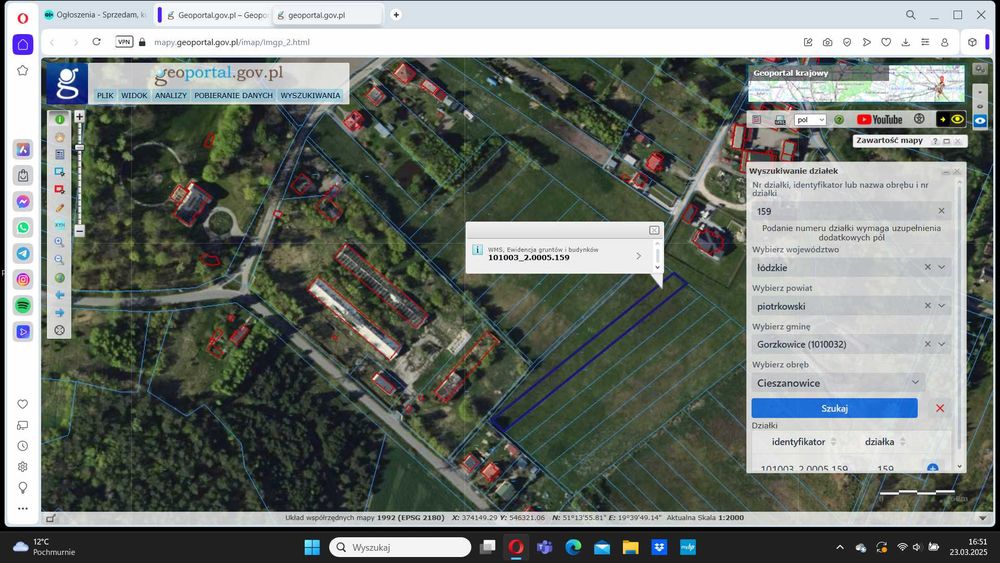Select the blue rectangle selection tool
Viewport: 1000px width, 563px height.
click(59, 172)
